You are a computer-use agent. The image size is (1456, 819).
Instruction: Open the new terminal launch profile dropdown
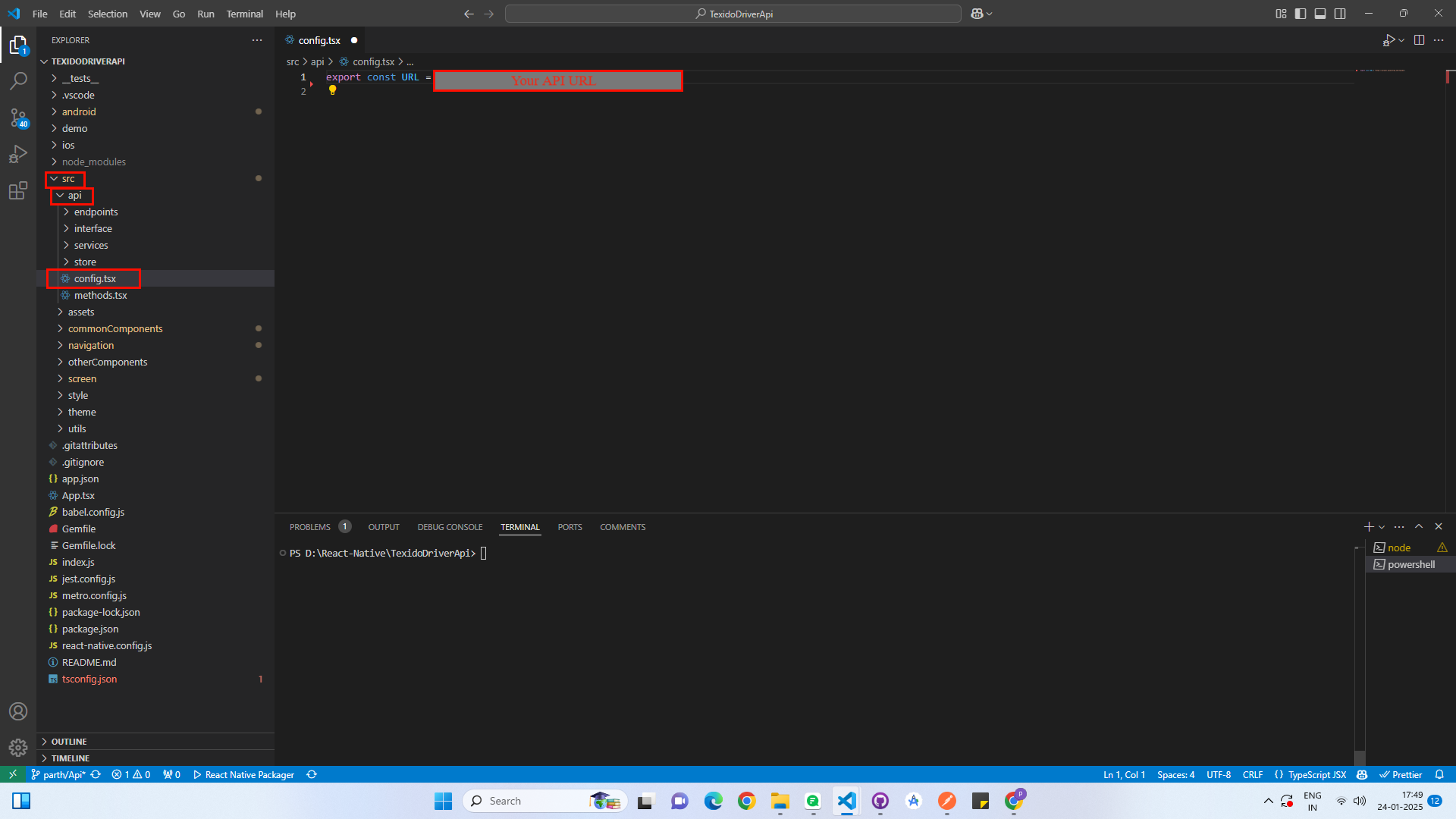pyautogui.click(x=1382, y=527)
